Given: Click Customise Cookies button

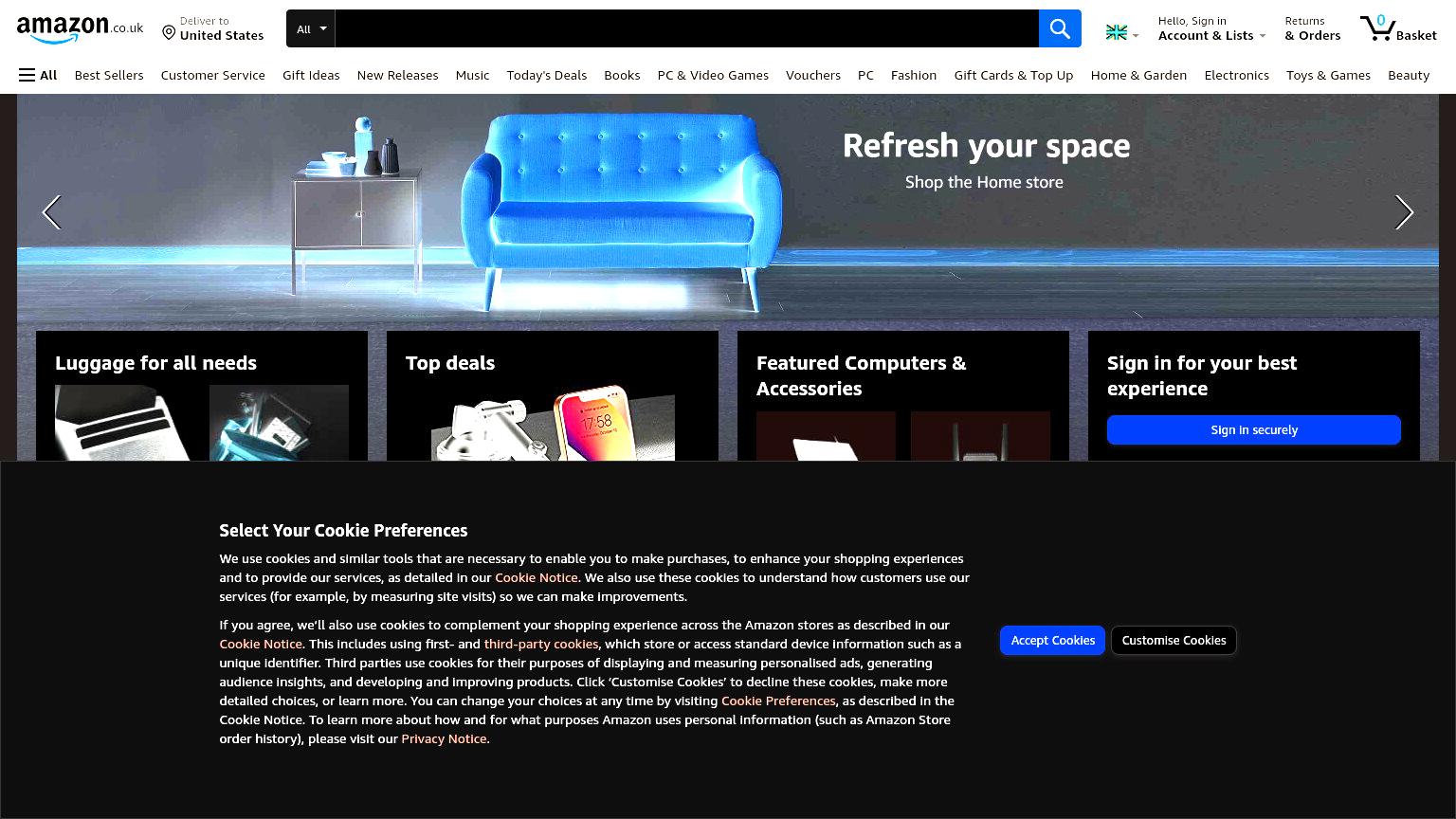Looking at the screenshot, I should (1174, 640).
